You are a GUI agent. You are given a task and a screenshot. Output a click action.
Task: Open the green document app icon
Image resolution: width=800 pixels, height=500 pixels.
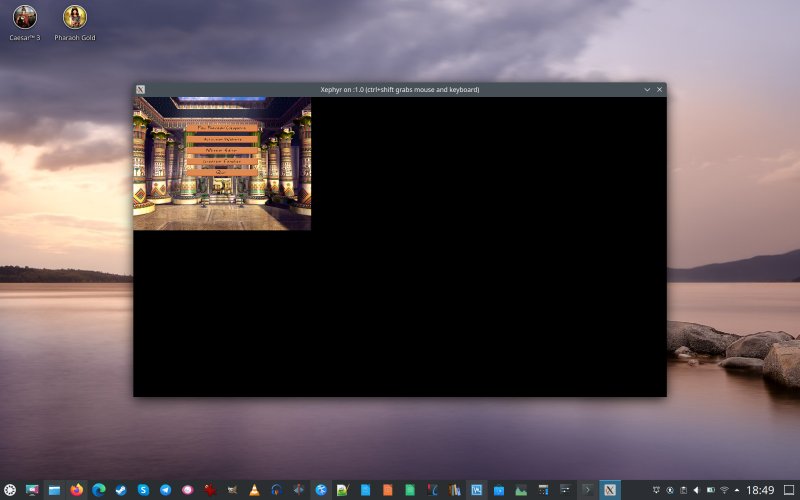(410, 490)
